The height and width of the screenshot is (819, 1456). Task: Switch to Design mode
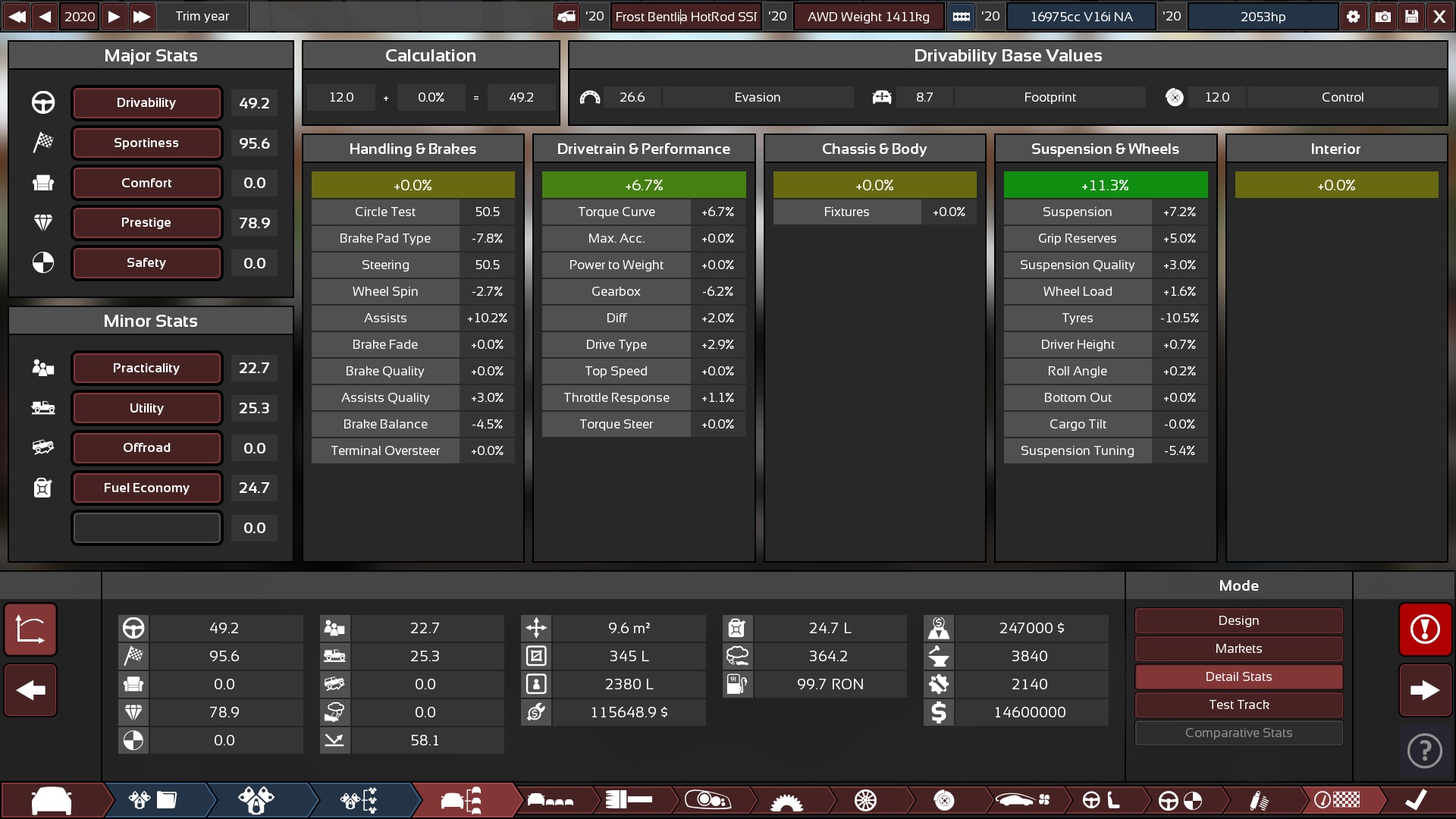point(1238,620)
